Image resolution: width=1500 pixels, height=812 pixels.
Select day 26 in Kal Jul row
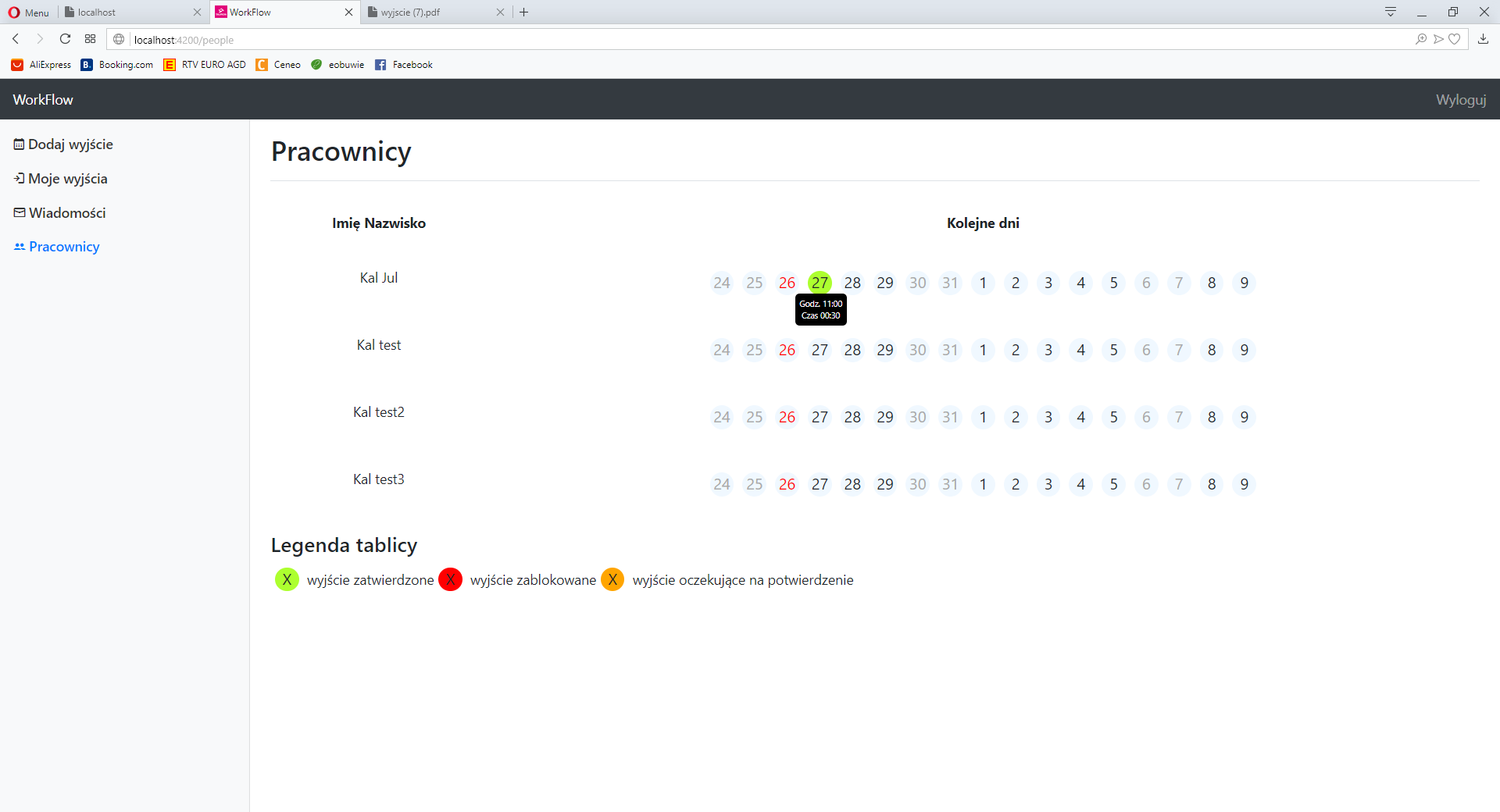click(x=787, y=283)
